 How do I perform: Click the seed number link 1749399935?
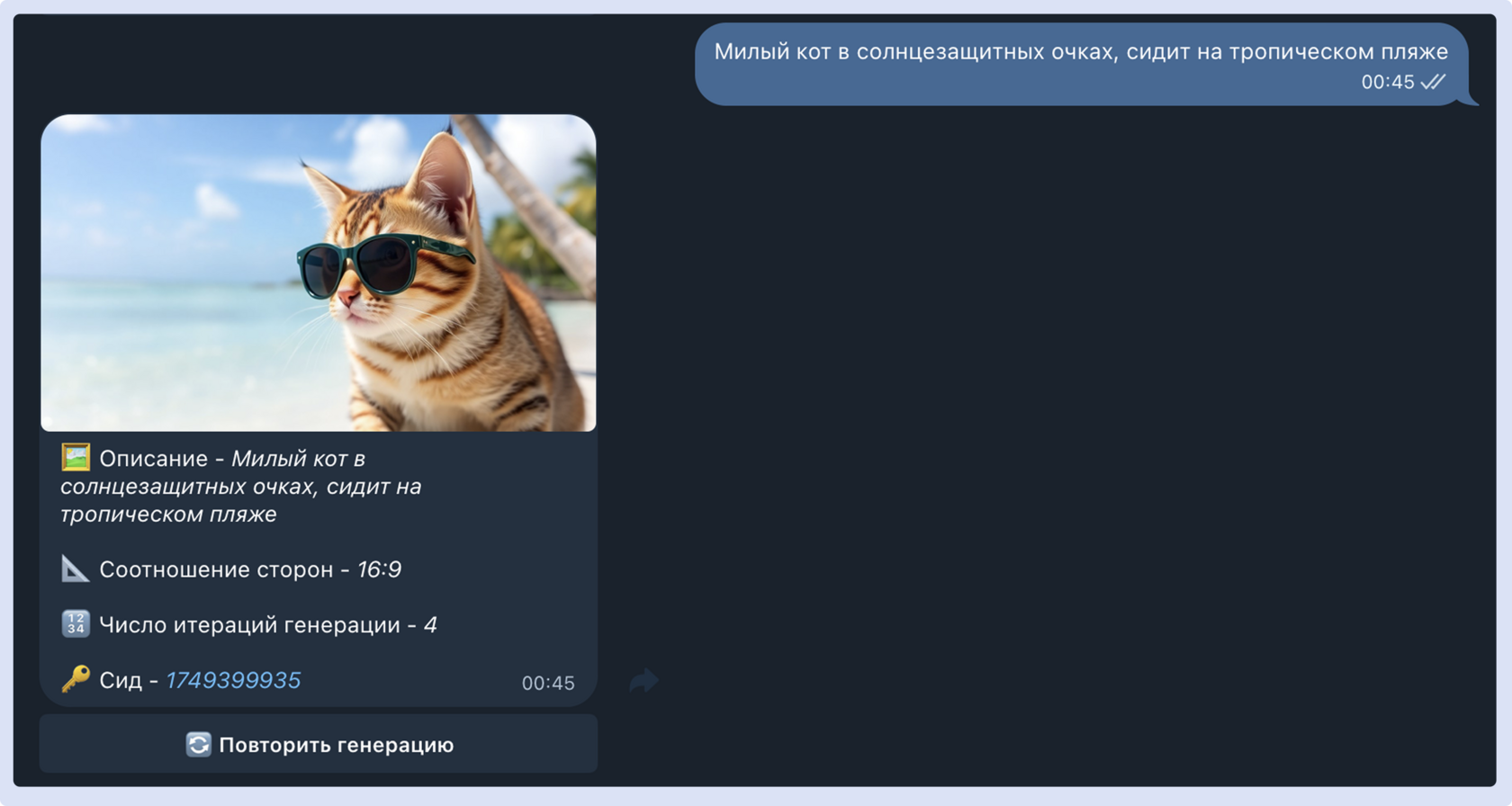pos(233,680)
